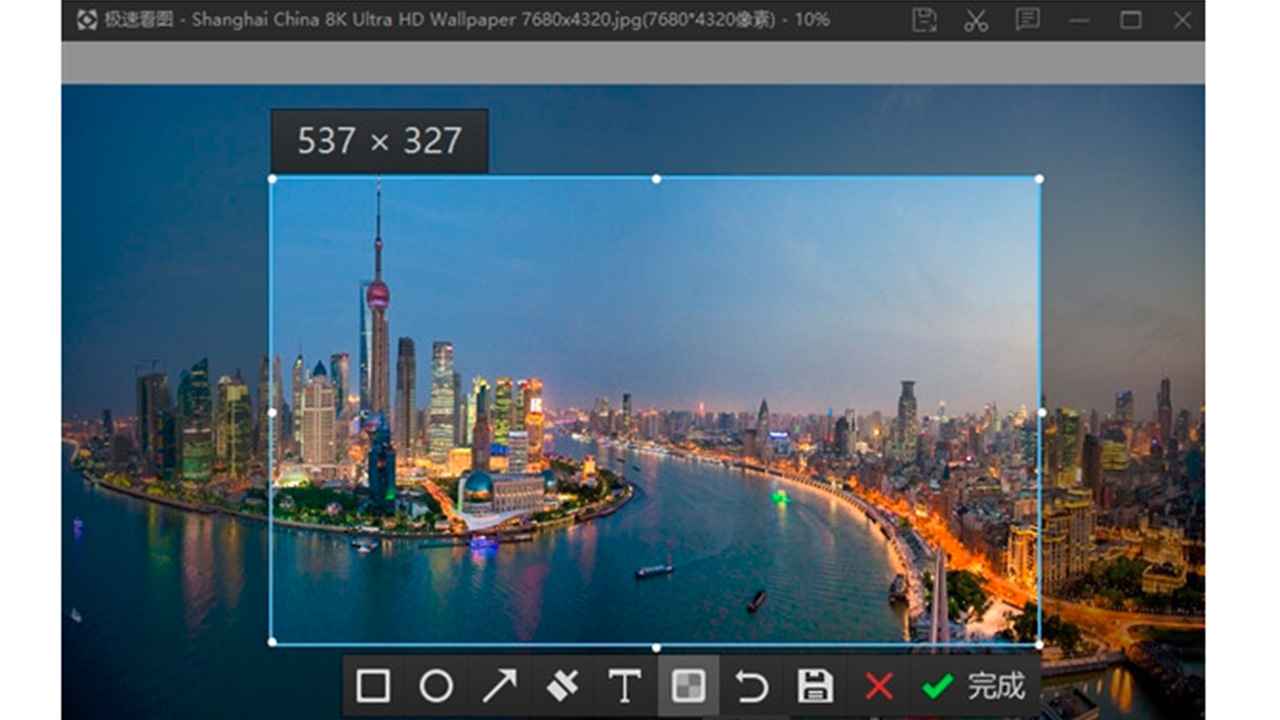
Task: Click the right-edge selection handle
Action: click(1042, 411)
